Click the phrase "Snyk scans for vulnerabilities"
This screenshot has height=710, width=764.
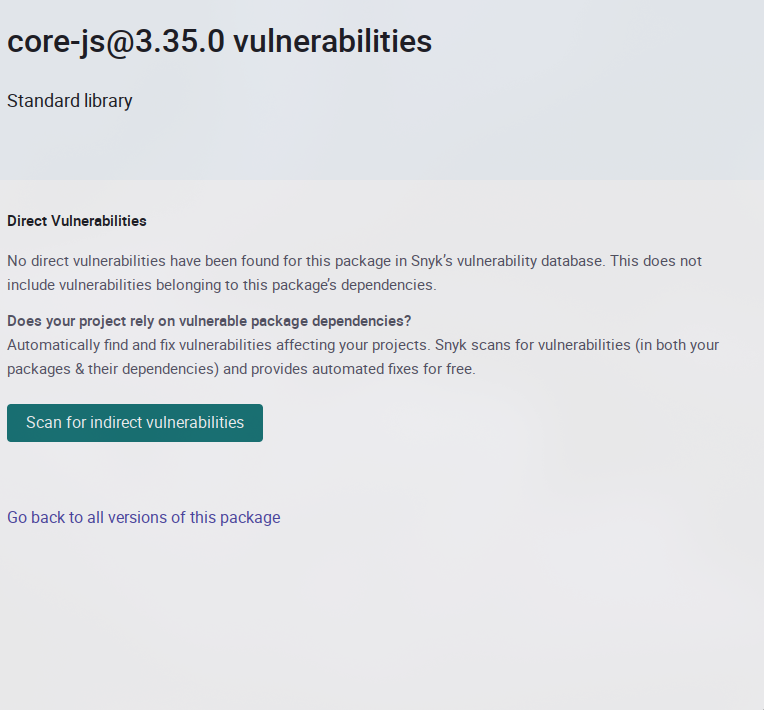536,345
